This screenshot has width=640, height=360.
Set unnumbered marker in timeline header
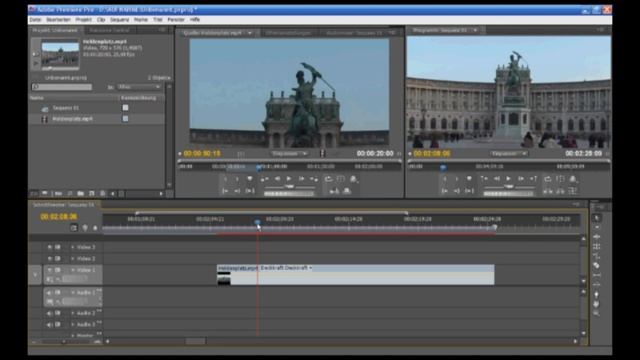pyautogui.click(x=95, y=228)
